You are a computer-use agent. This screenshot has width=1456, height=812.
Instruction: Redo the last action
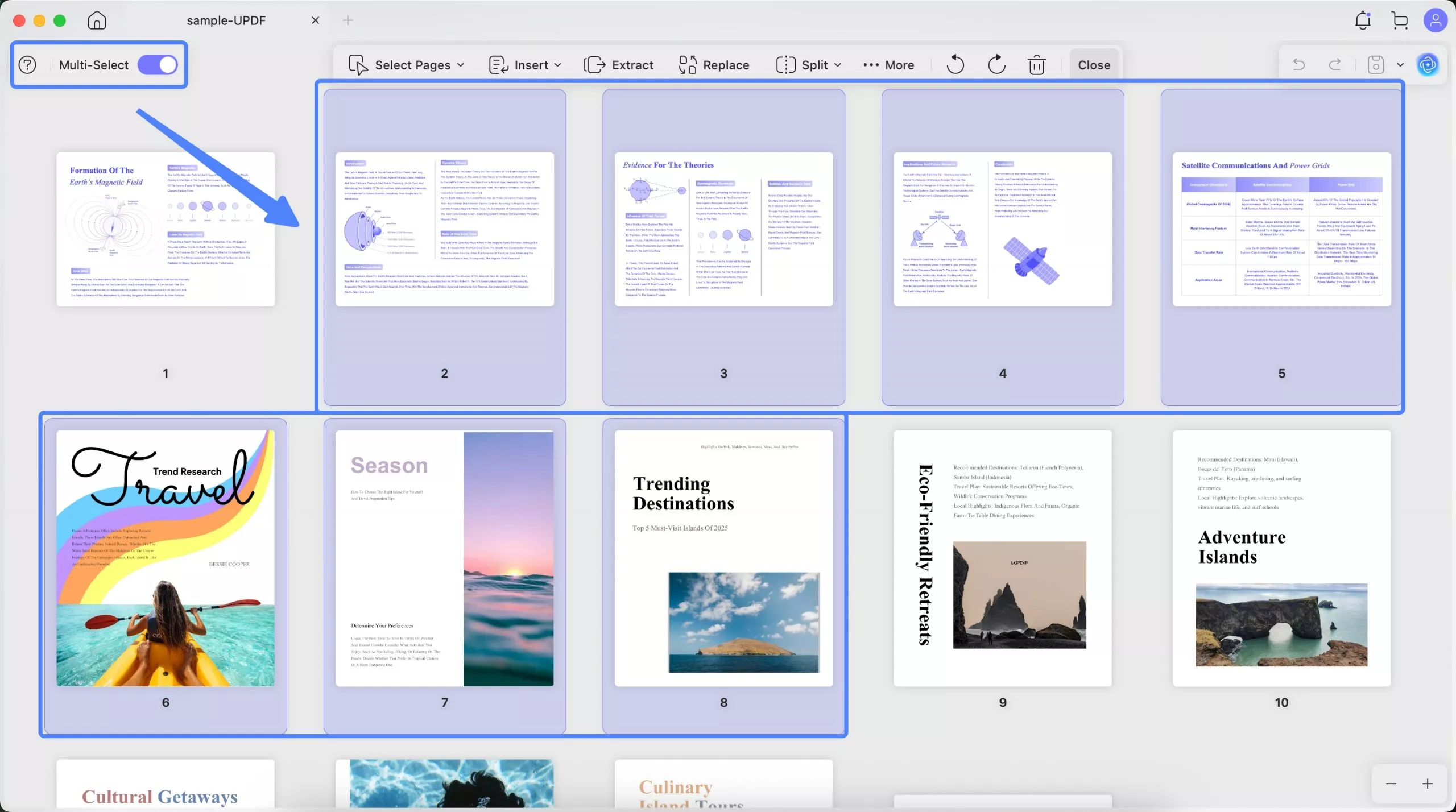[x=1335, y=64]
